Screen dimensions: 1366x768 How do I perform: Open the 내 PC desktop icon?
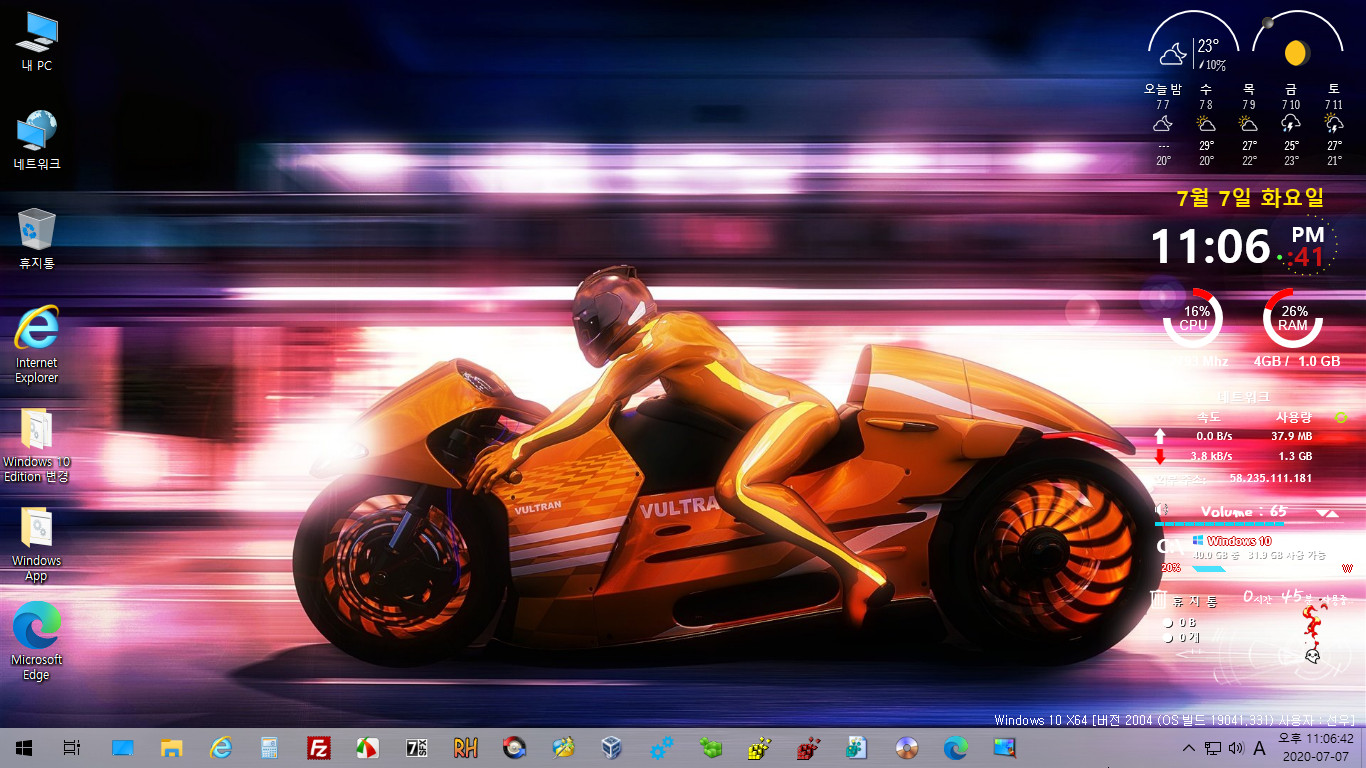(x=37, y=42)
